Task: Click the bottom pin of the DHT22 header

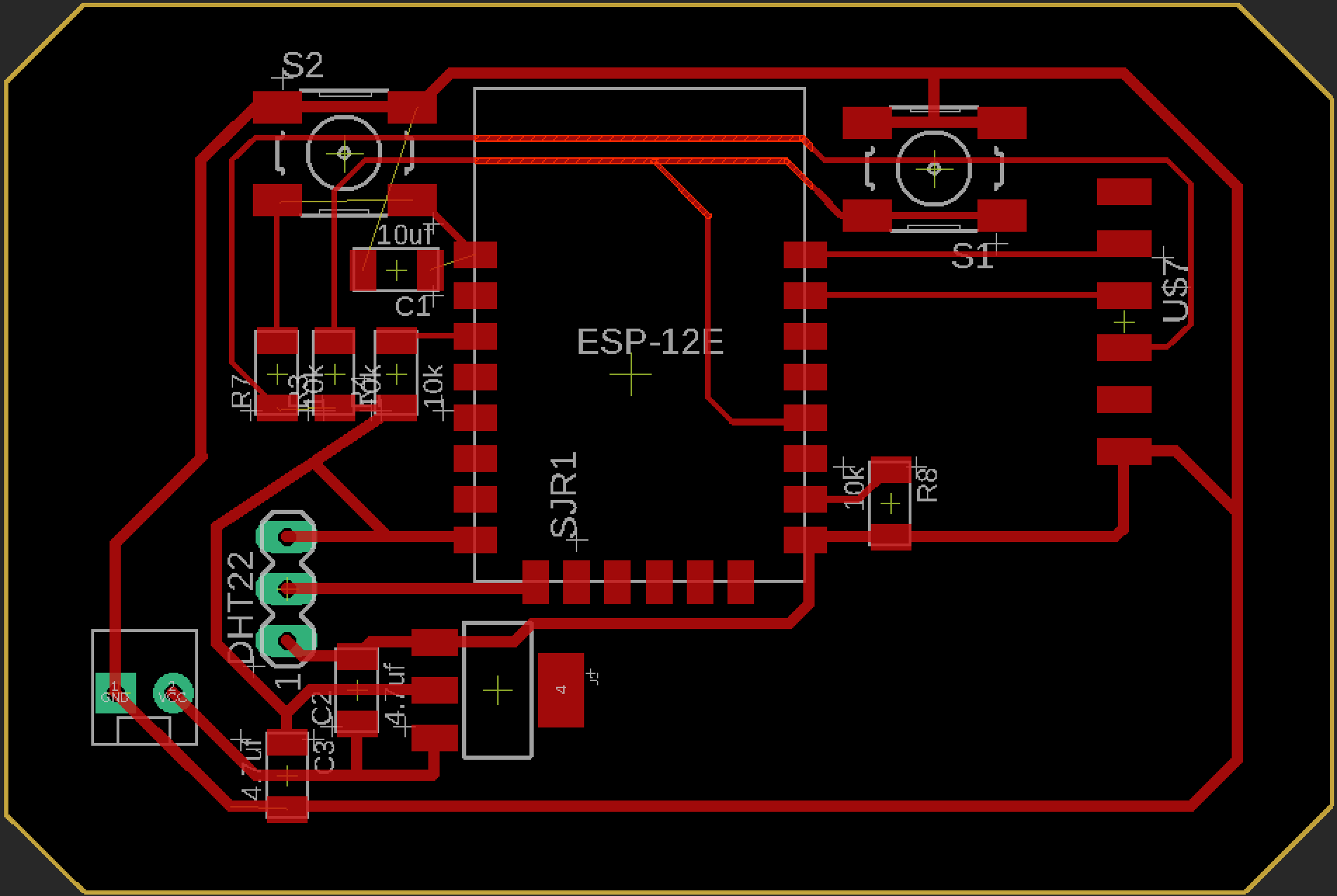Action: (x=288, y=642)
